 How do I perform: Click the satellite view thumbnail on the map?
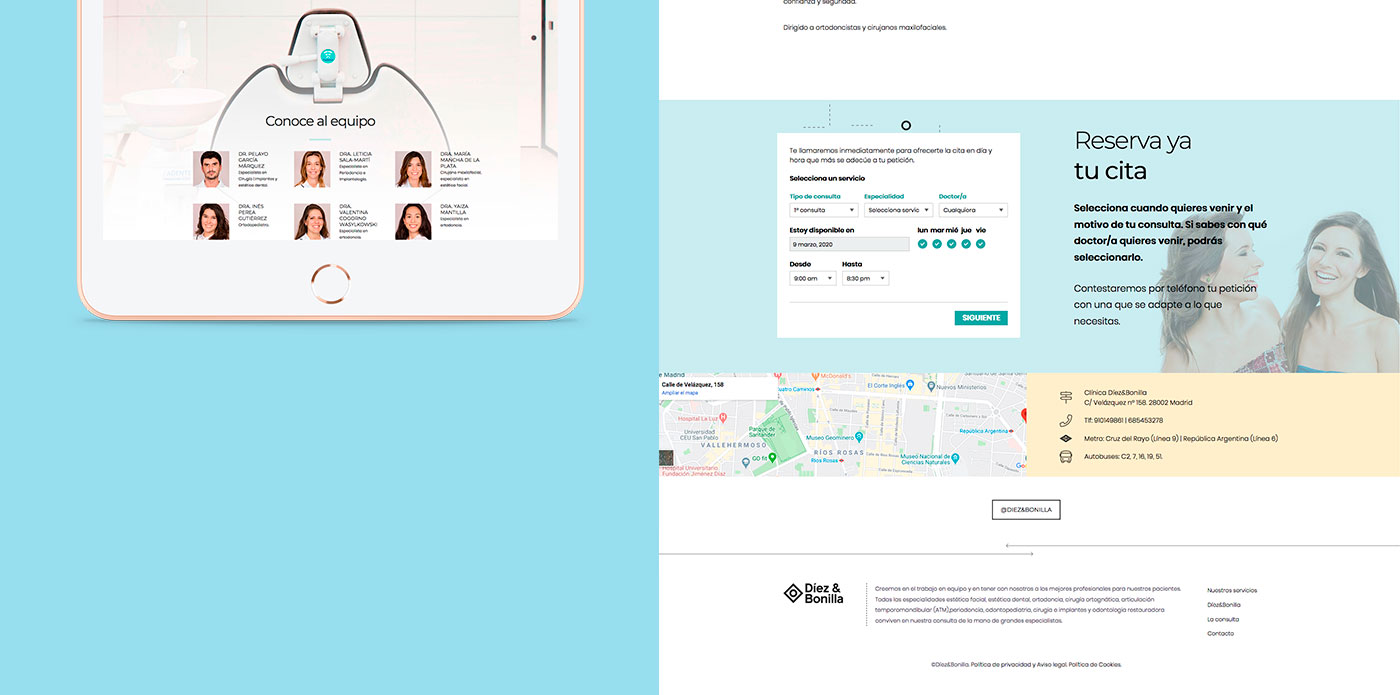667,459
